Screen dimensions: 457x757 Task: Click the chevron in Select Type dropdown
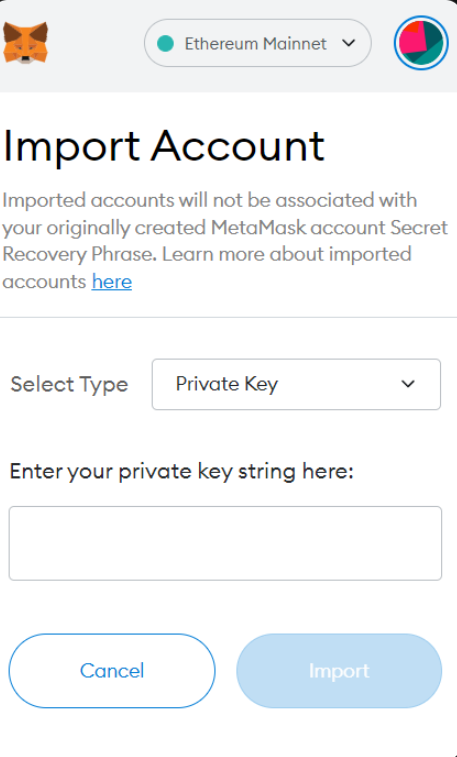coord(408,384)
